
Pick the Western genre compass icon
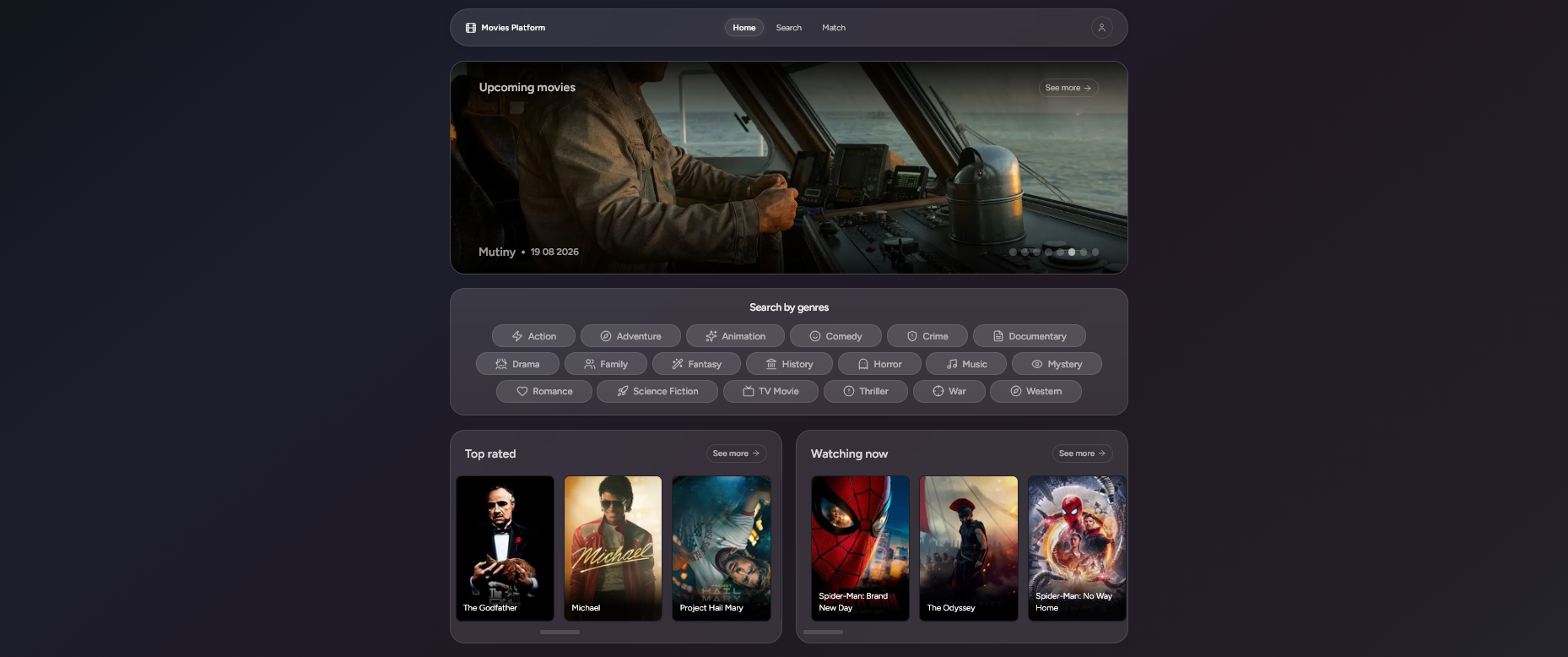click(x=1016, y=391)
